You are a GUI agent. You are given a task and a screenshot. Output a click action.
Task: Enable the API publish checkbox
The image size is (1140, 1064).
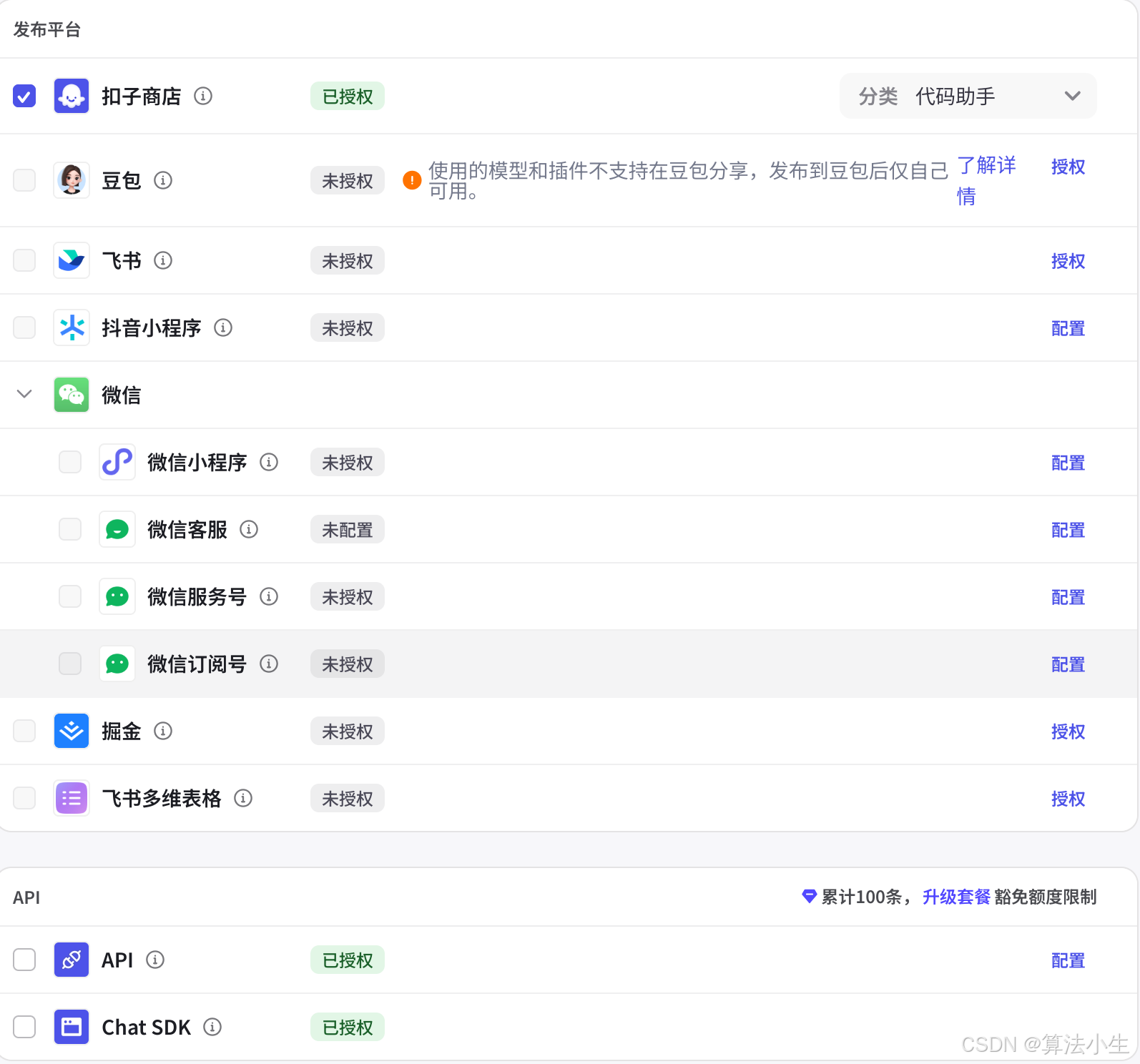click(x=24, y=960)
